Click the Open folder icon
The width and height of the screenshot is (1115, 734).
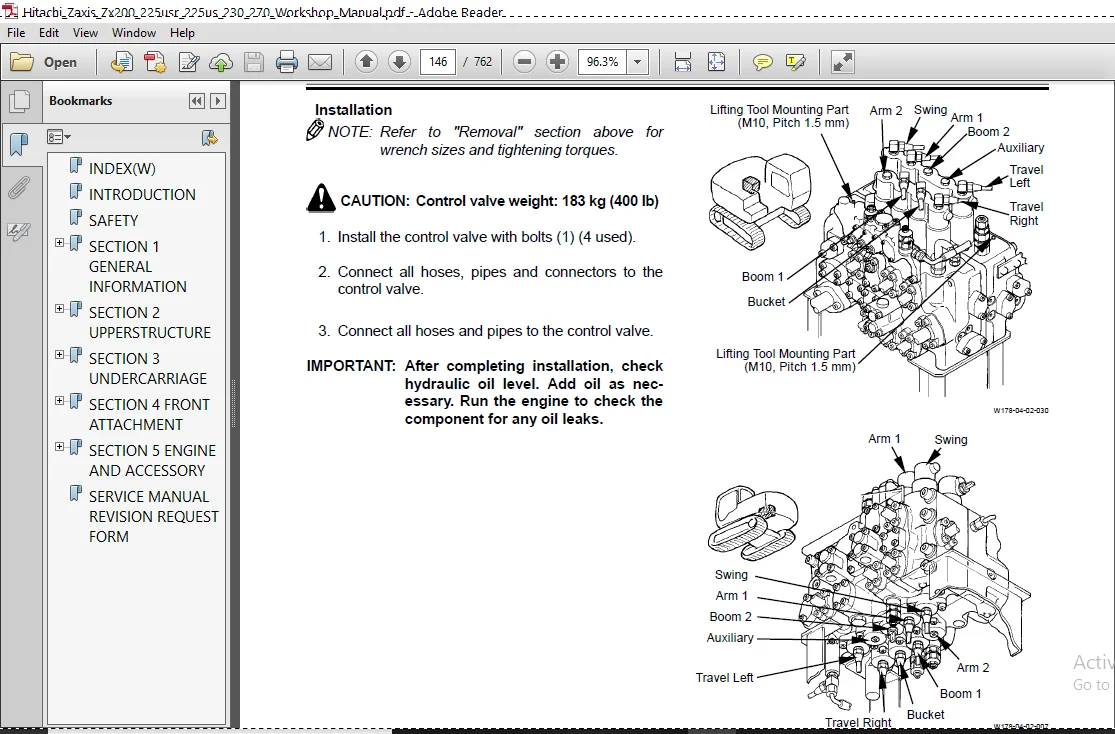(x=21, y=63)
